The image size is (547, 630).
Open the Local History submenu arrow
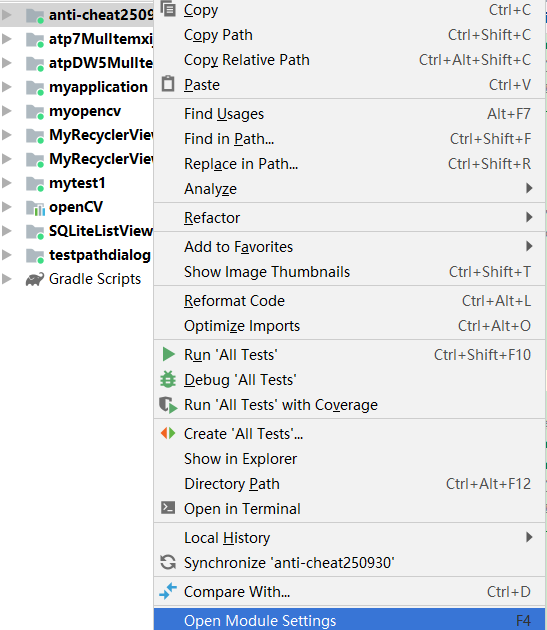click(529, 537)
